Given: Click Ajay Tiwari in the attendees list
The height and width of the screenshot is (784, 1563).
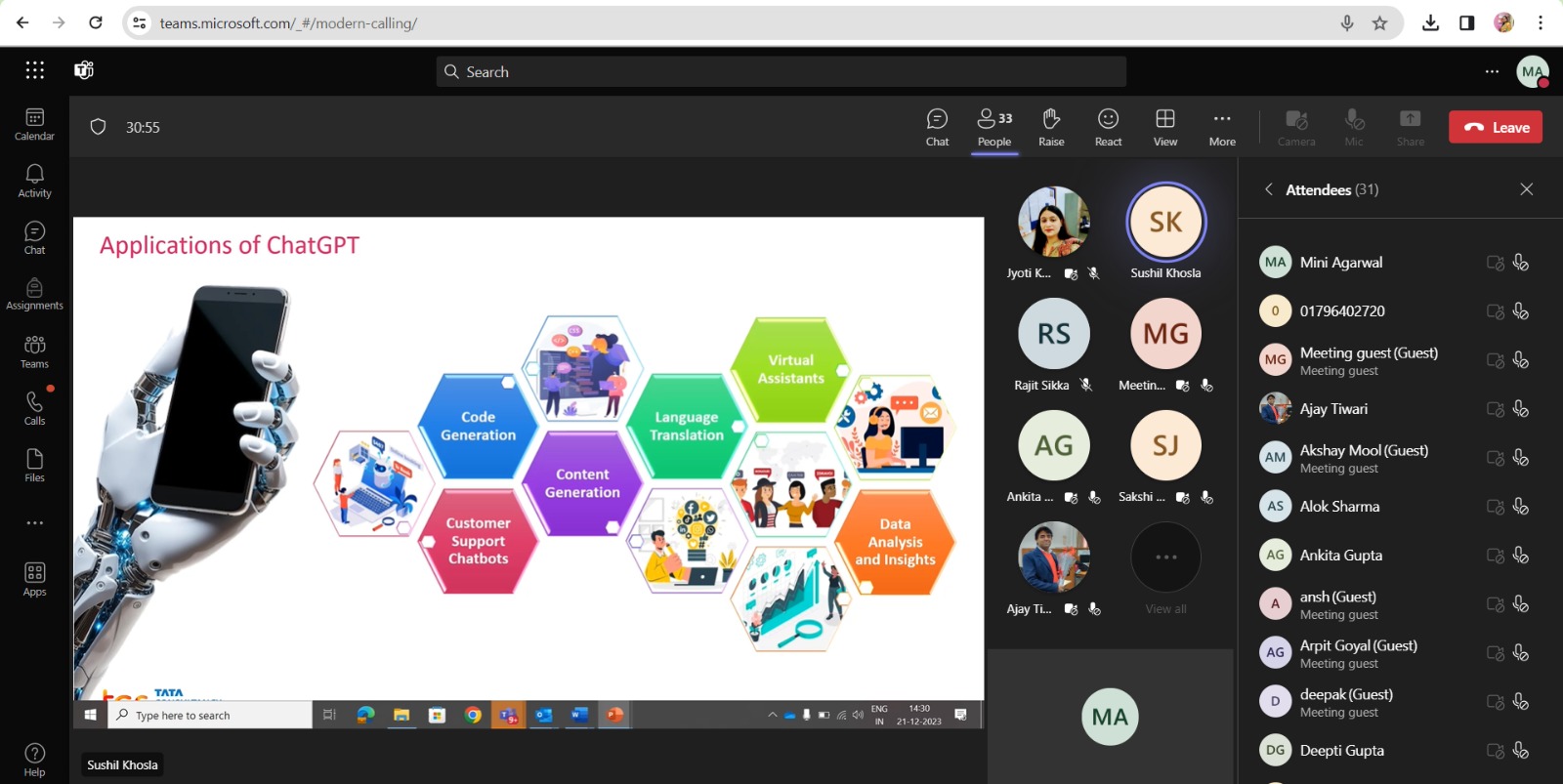Looking at the screenshot, I should [1333, 409].
